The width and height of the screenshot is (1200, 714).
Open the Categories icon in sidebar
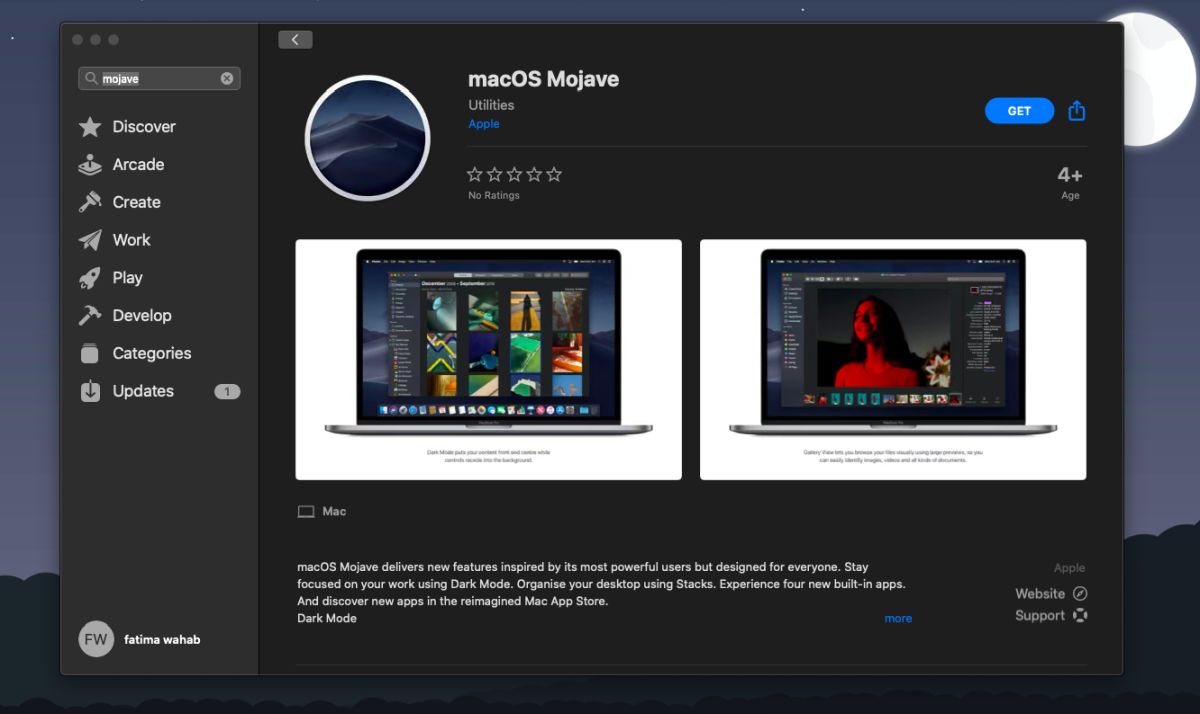coord(90,353)
